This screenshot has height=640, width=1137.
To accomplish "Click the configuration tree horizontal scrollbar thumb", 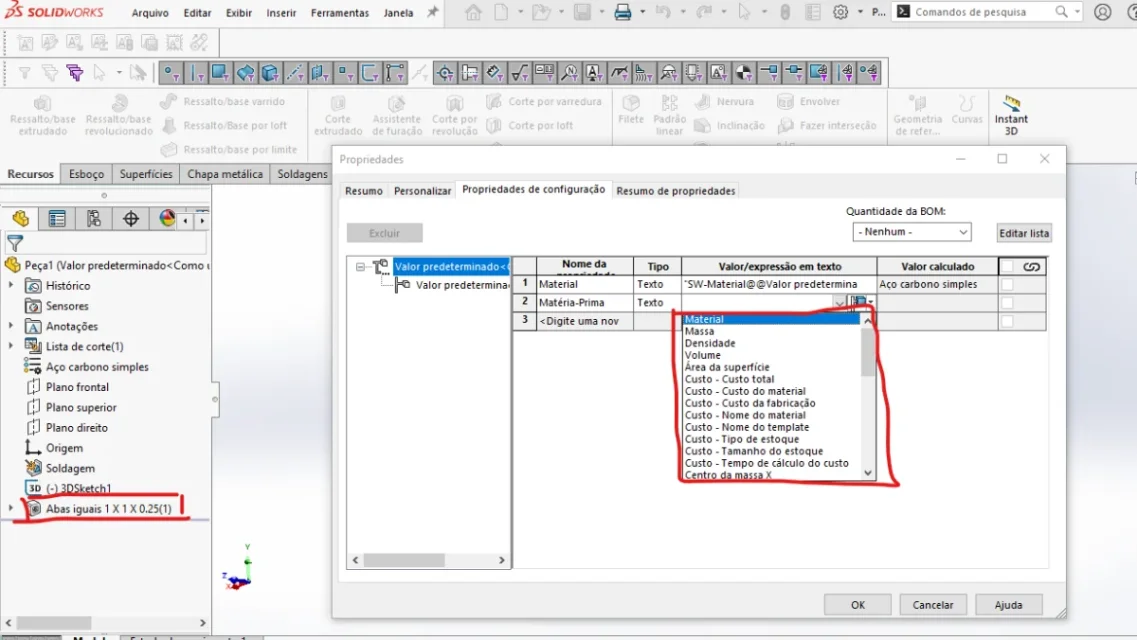I will point(404,560).
